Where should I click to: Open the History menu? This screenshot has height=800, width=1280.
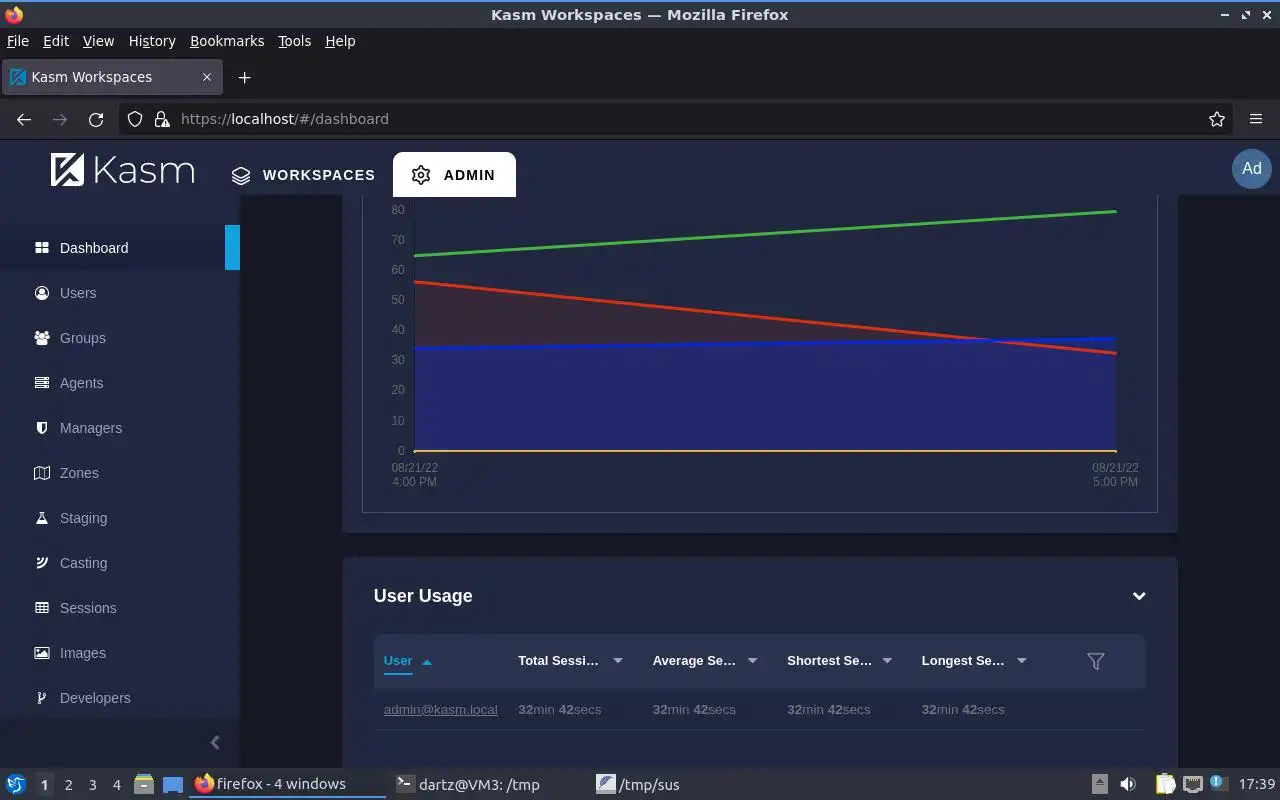[152, 41]
